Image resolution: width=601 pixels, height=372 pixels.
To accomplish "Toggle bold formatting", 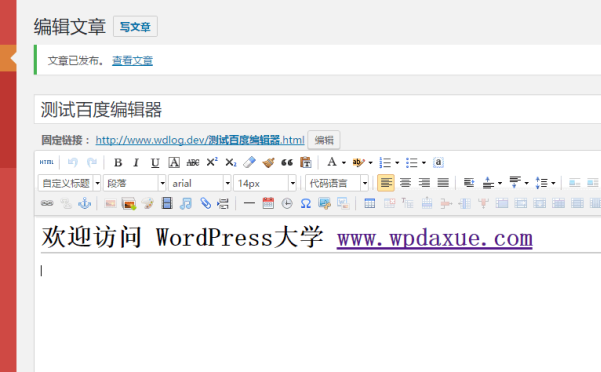I will pyautogui.click(x=118, y=162).
